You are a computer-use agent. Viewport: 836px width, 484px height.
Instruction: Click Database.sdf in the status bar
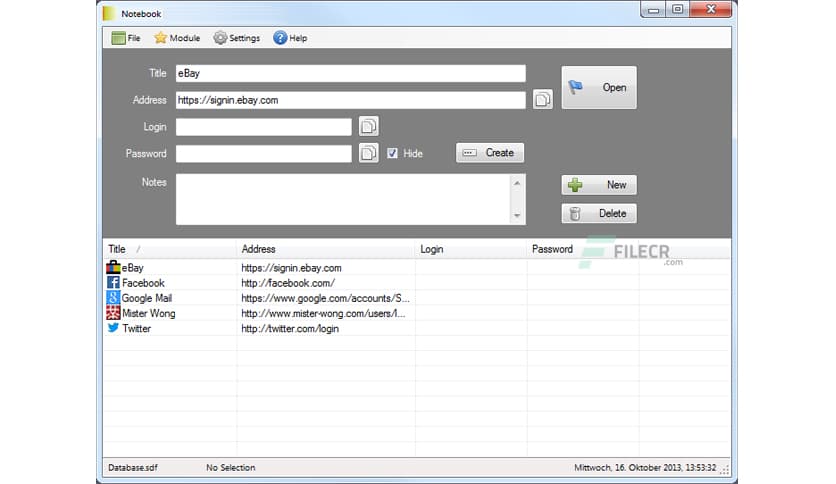click(x=133, y=467)
